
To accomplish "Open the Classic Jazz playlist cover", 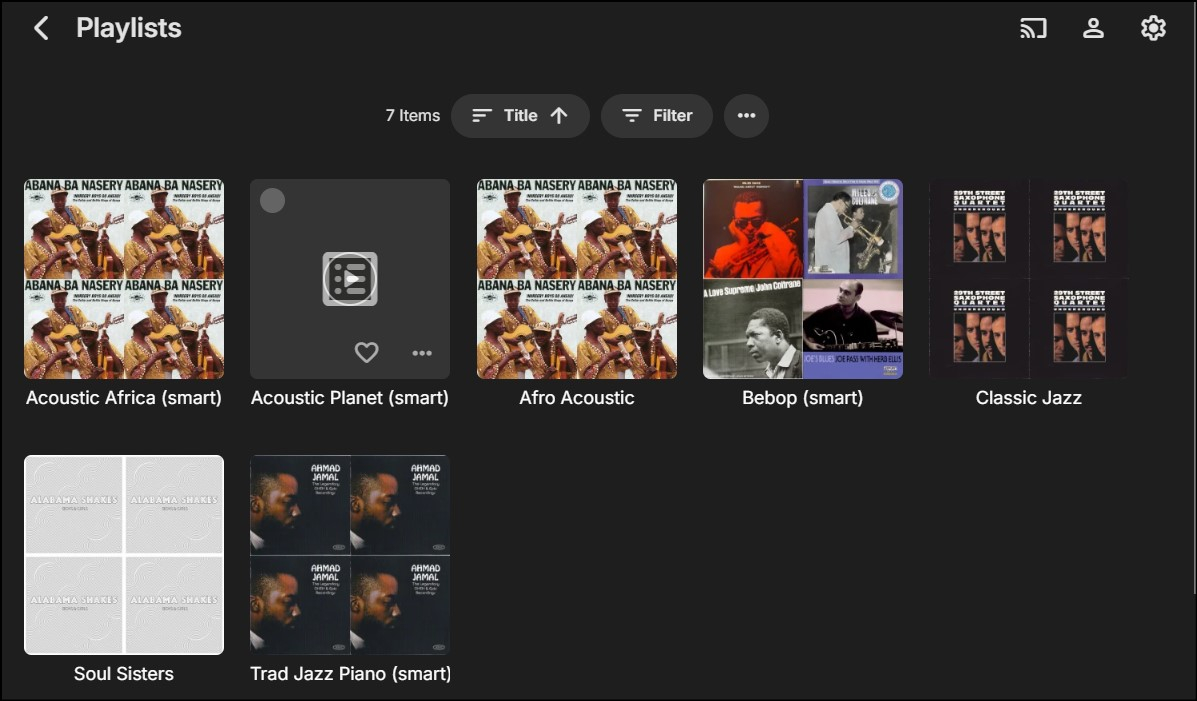I will [x=1029, y=278].
